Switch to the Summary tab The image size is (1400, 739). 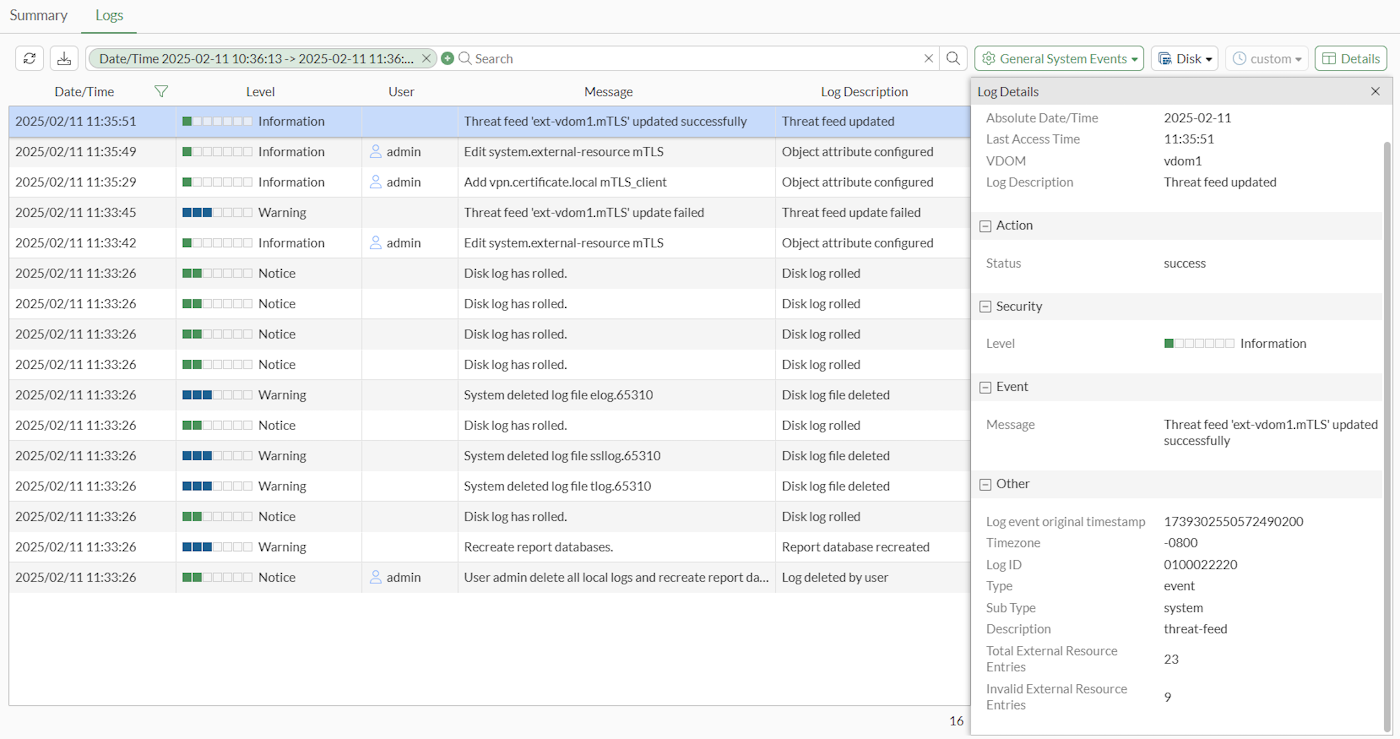(x=39, y=16)
